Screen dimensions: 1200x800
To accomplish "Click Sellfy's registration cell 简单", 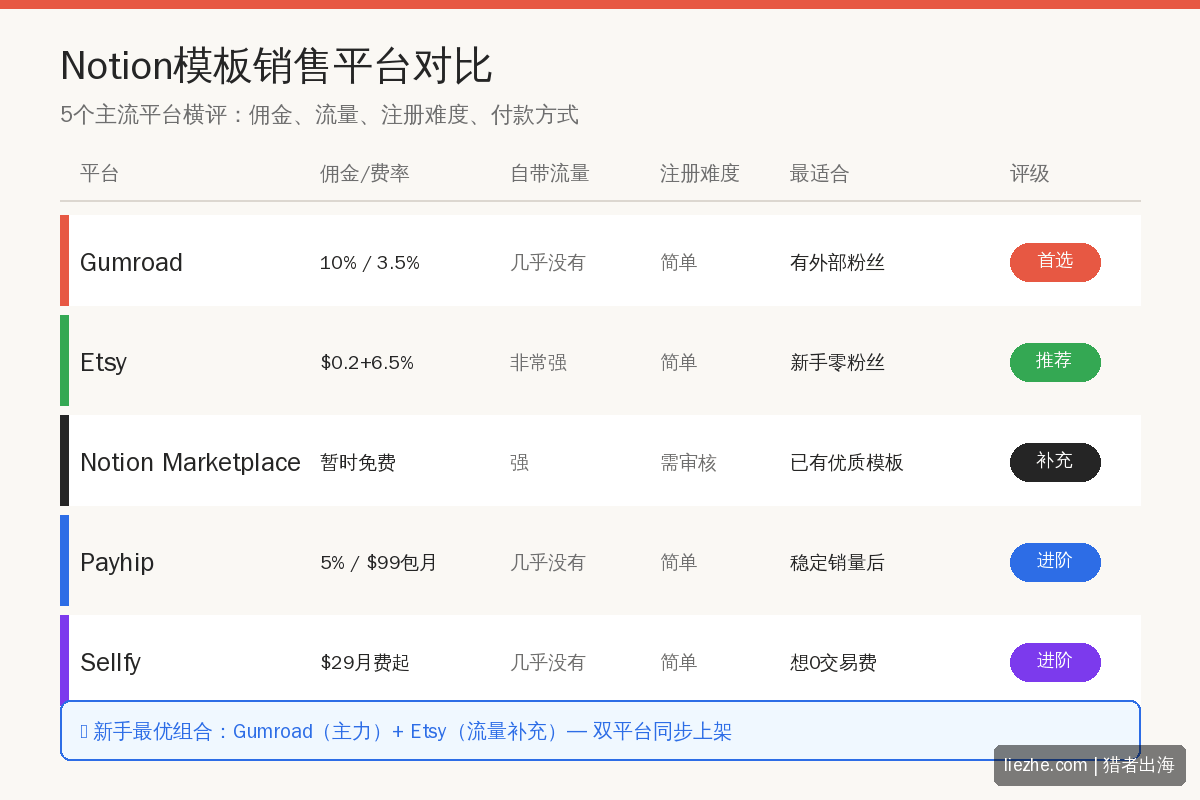I will tap(678, 663).
